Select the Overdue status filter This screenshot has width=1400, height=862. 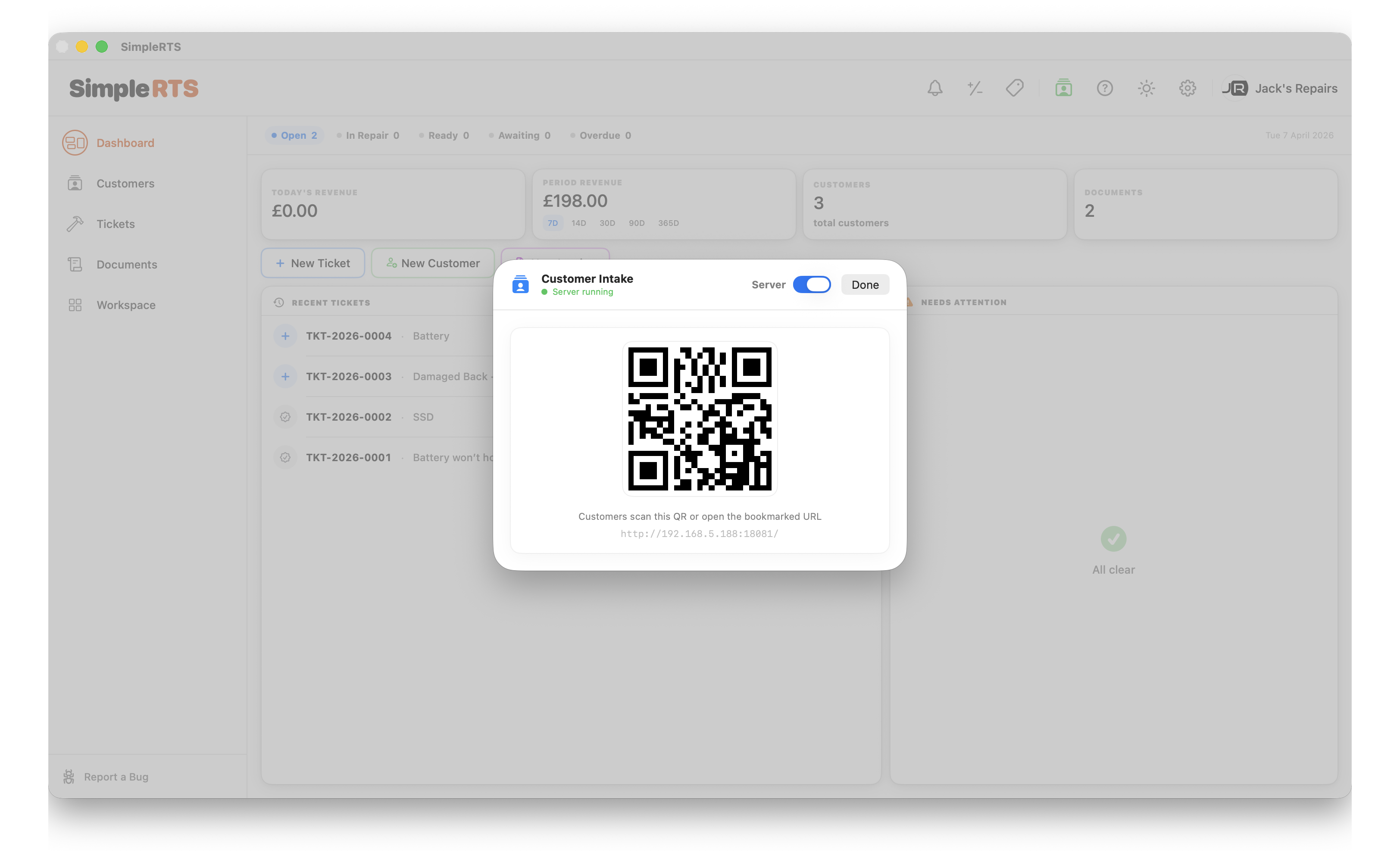tap(600, 135)
